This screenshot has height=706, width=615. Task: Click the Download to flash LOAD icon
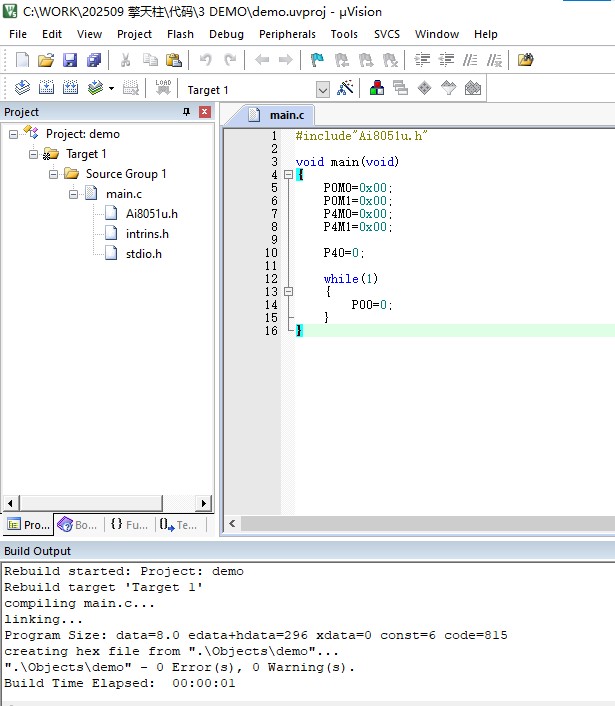tap(163, 89)
